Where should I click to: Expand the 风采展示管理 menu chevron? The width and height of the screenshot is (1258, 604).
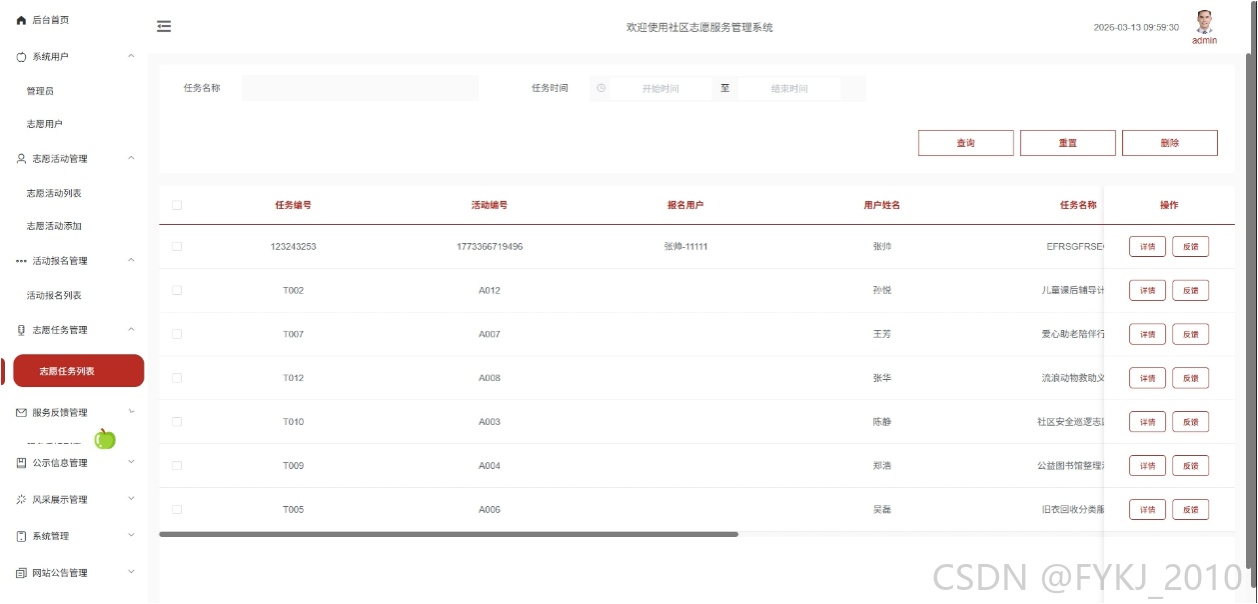tap(131, 498)
